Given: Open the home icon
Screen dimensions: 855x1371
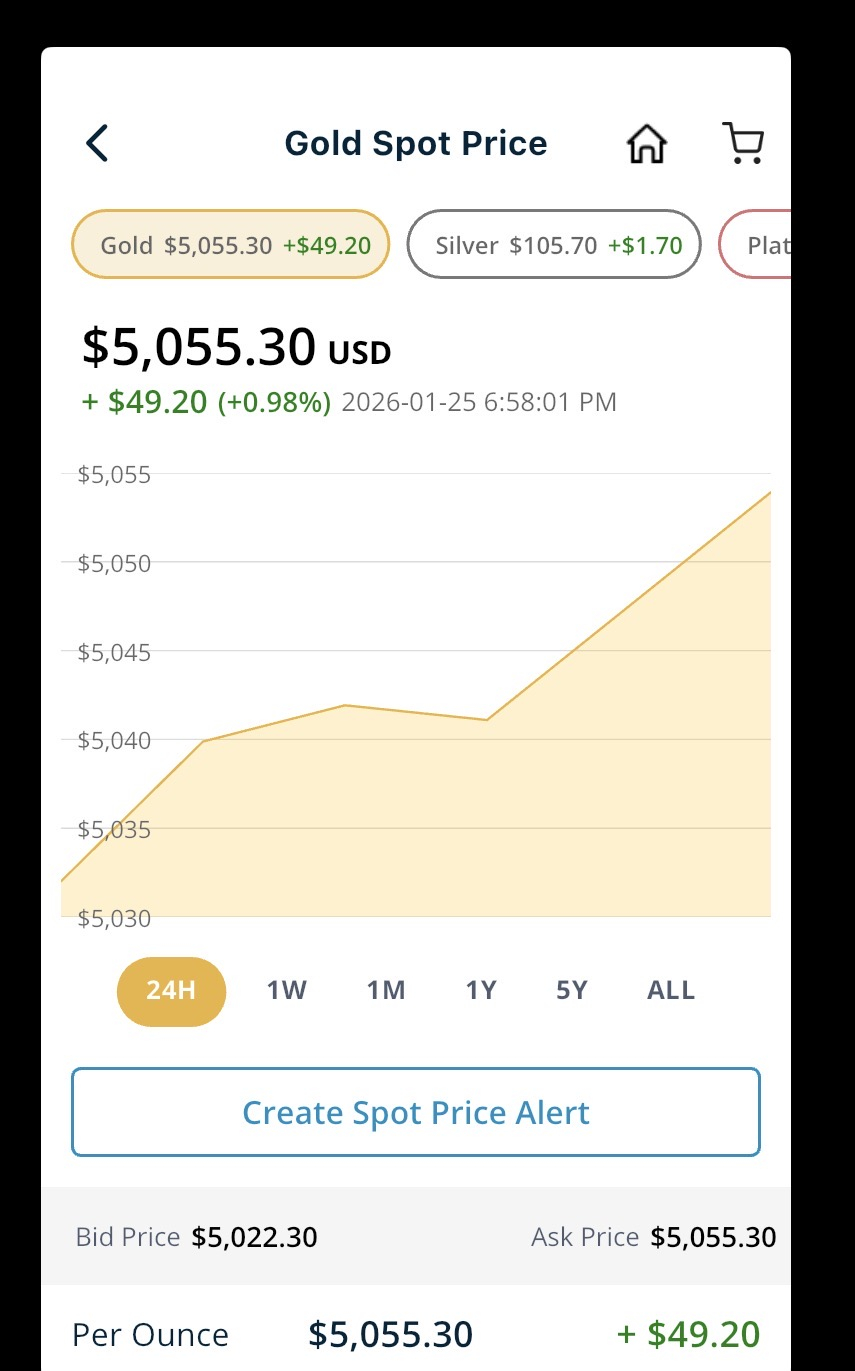Looking at the screenshot, I should click(646, 144).
